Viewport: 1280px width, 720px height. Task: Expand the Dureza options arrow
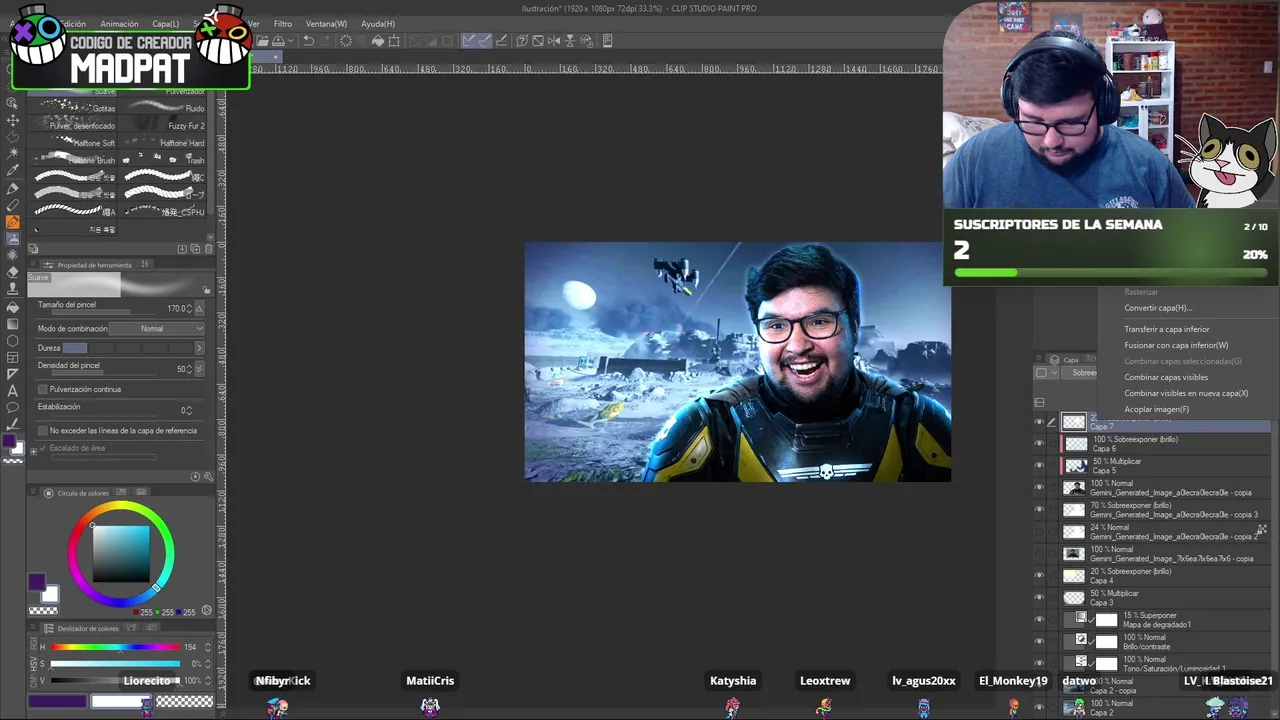[198, 348]
